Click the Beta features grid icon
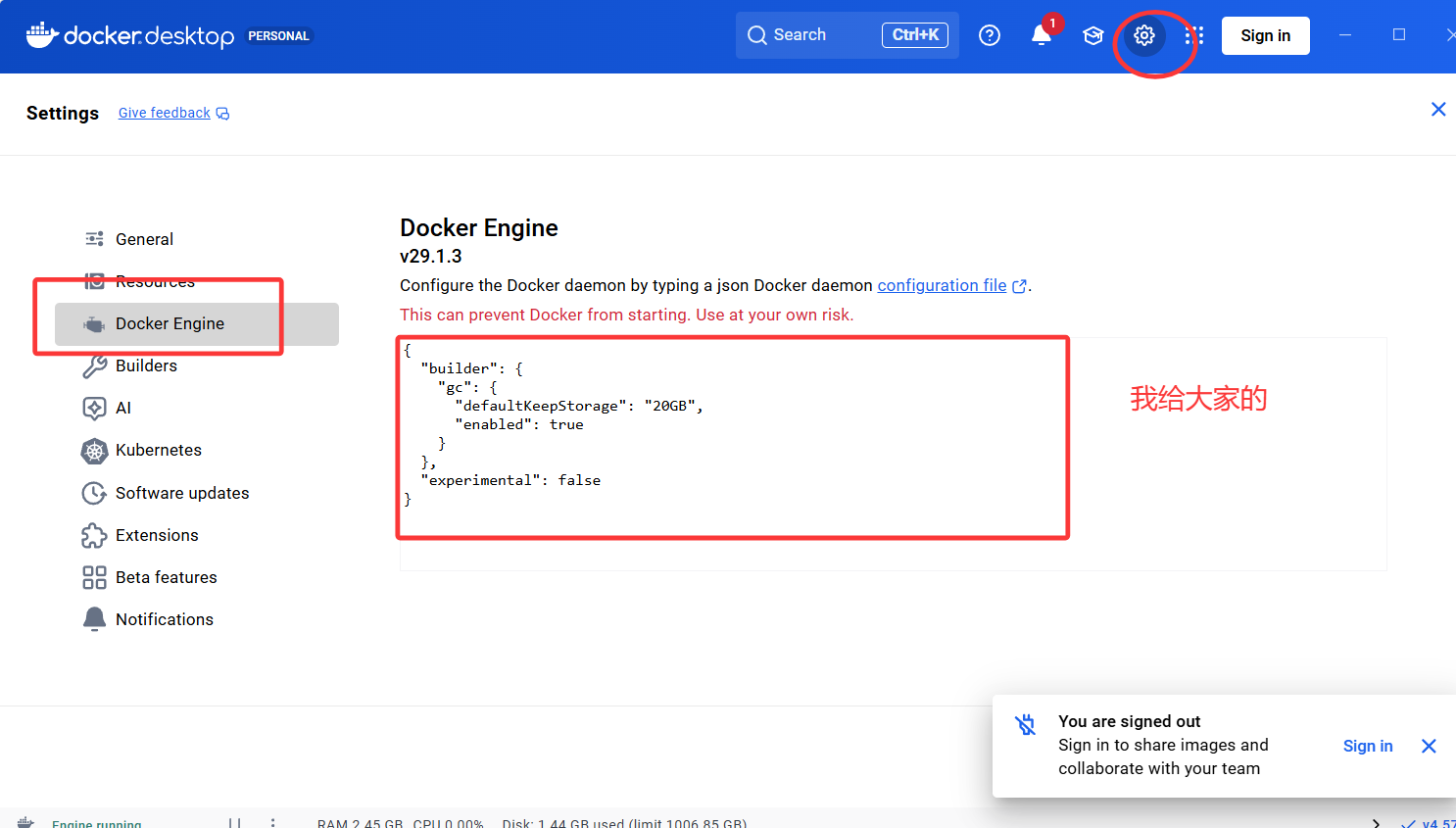 pyautogui.click(x=94, y=577)
